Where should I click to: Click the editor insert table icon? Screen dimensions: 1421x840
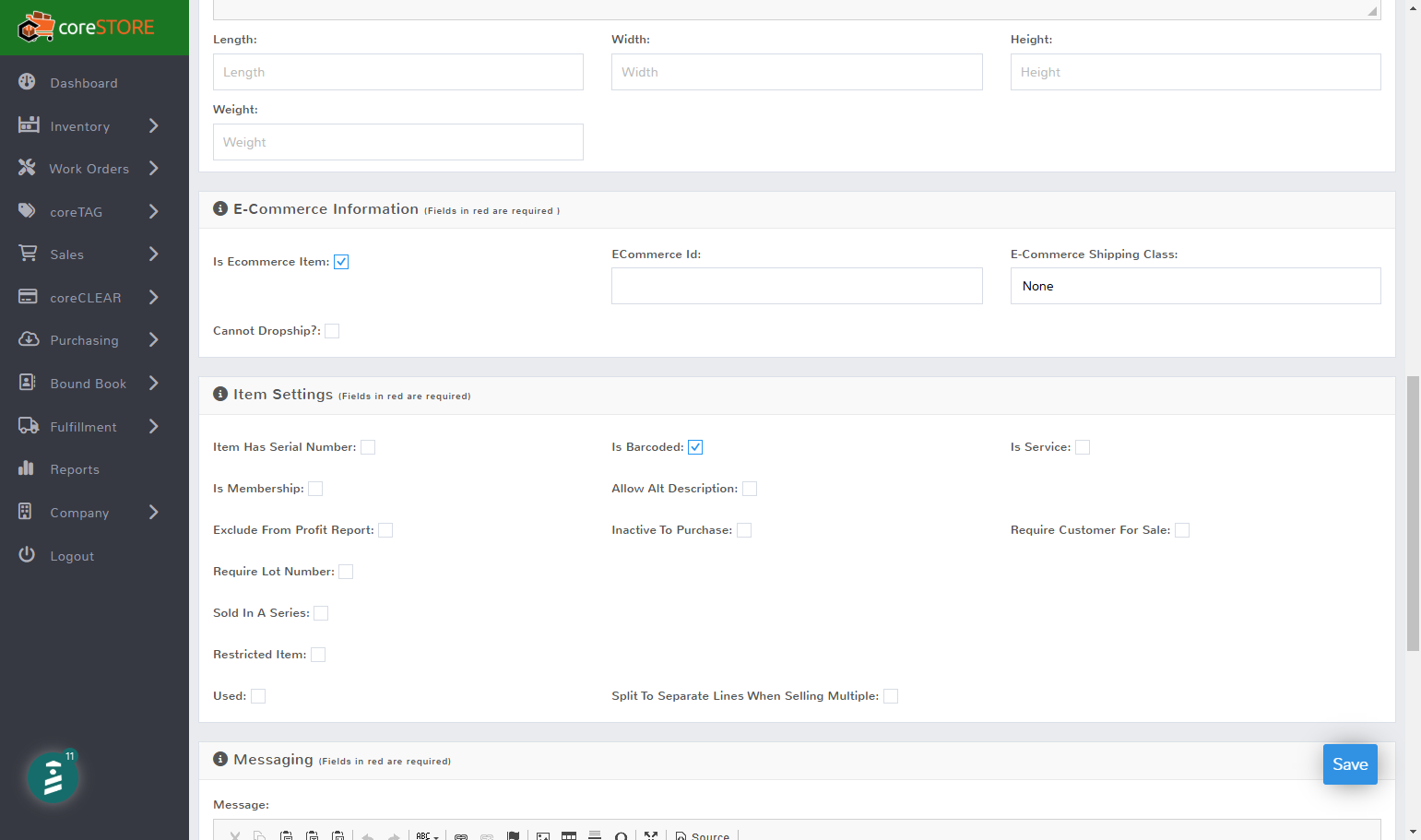pos(569,835)
